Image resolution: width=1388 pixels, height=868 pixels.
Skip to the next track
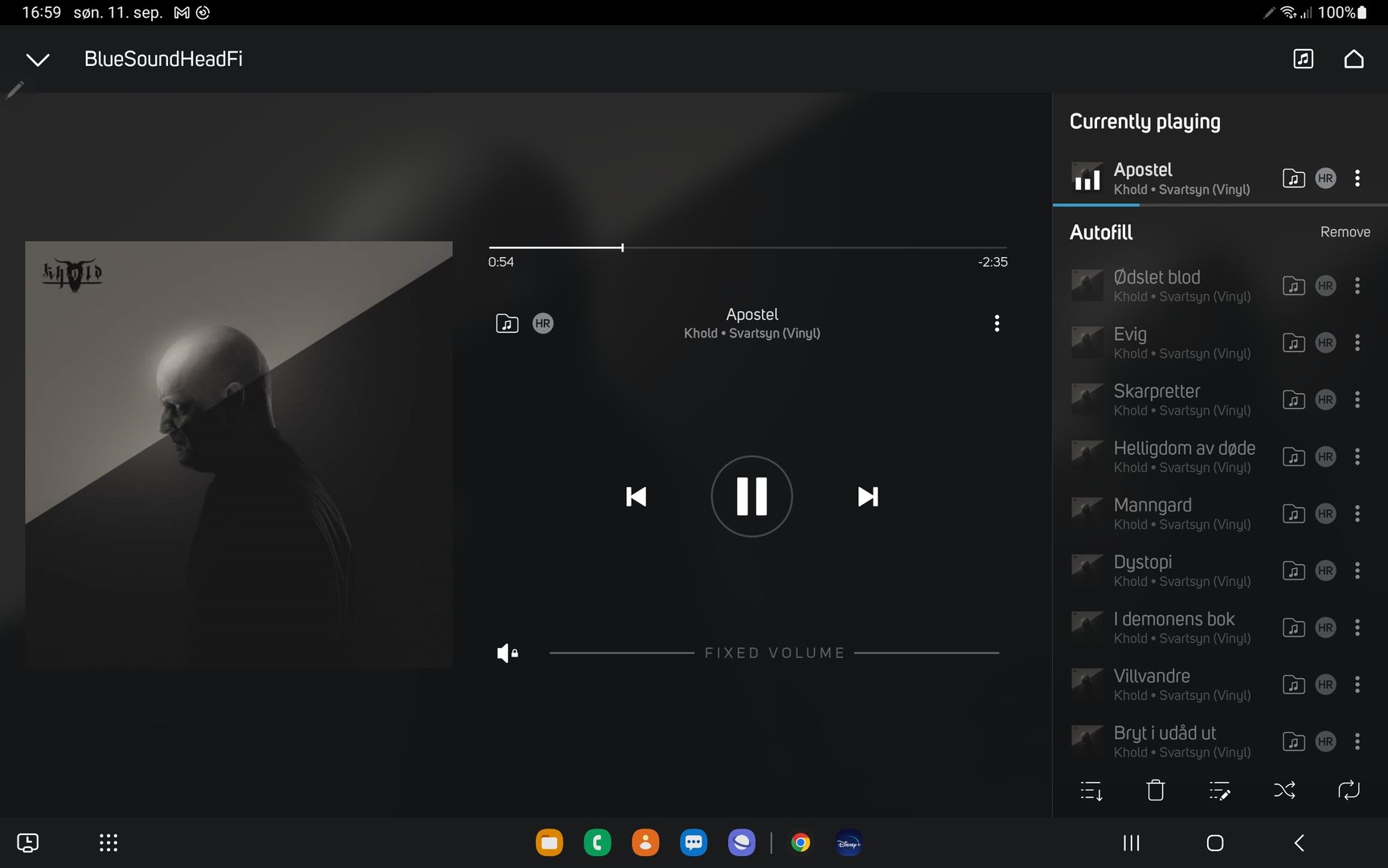pyautogui.click(x=868, y=497)
